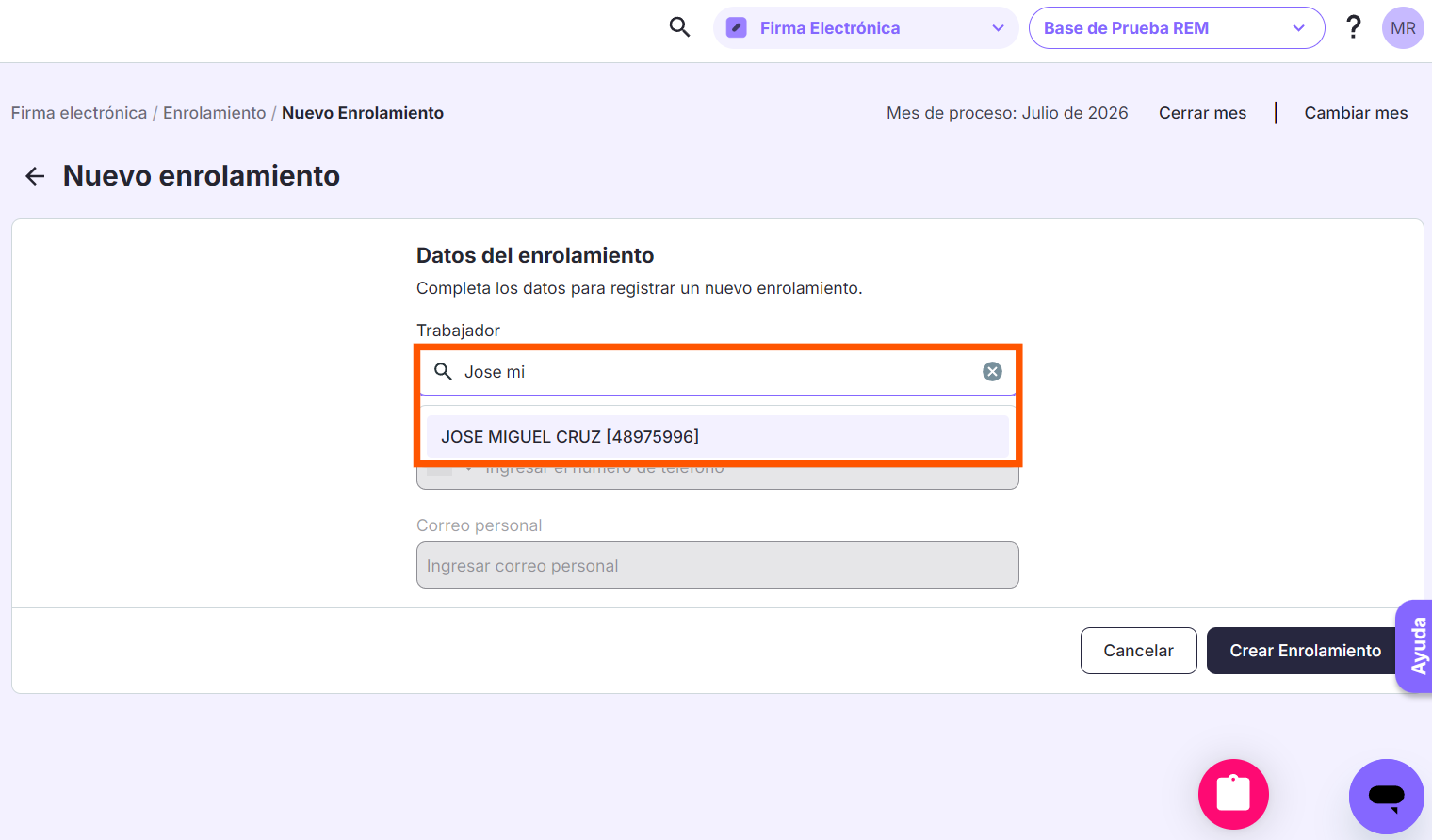Go back with the arrow beside Nuevo enrolamiento
Image resolution: width=1432 pixels, height=840 pixels.
(x=35, y=176)
